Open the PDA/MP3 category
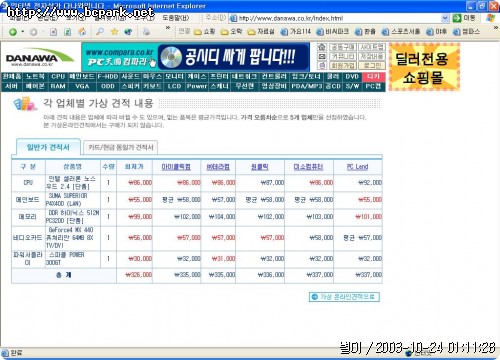Viewport: 500px width, 360px height. point(307,86)
